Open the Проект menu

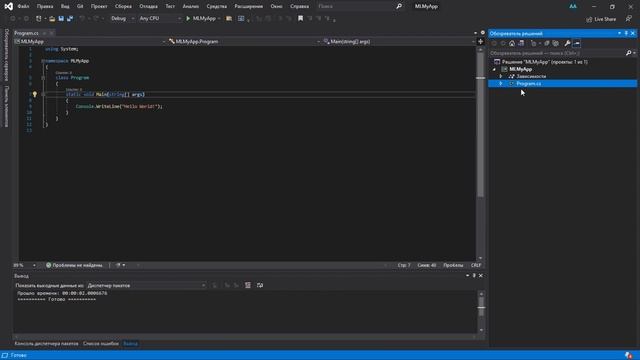click(99, 6)
